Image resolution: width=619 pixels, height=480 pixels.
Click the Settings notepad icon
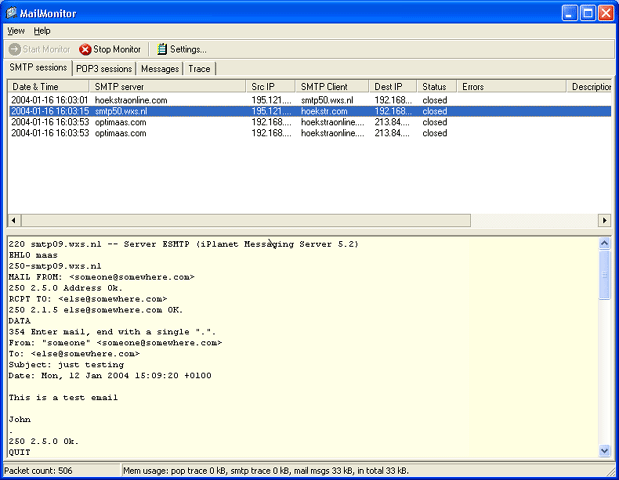click(162, 49)
